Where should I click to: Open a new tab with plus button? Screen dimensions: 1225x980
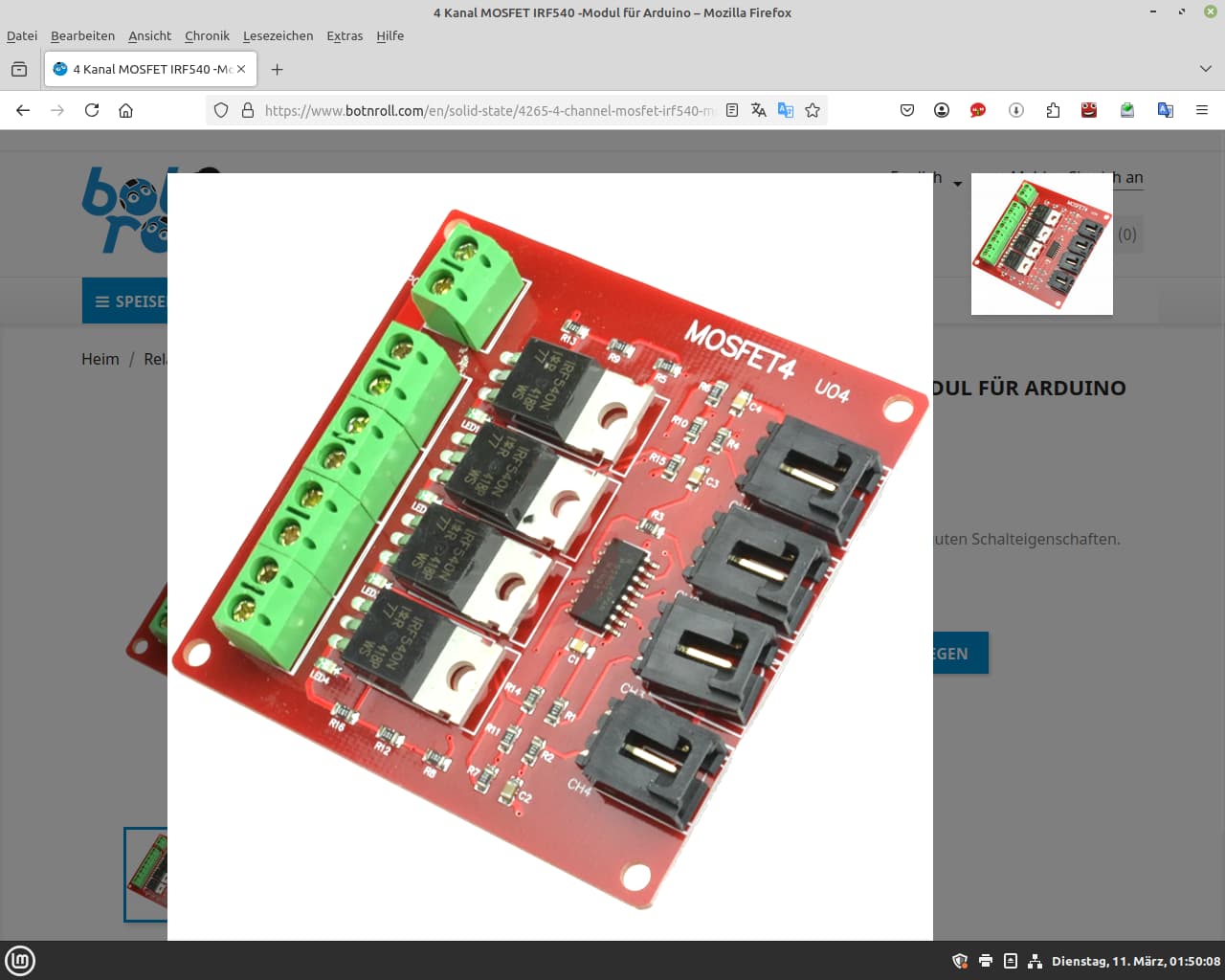point(277,69)
